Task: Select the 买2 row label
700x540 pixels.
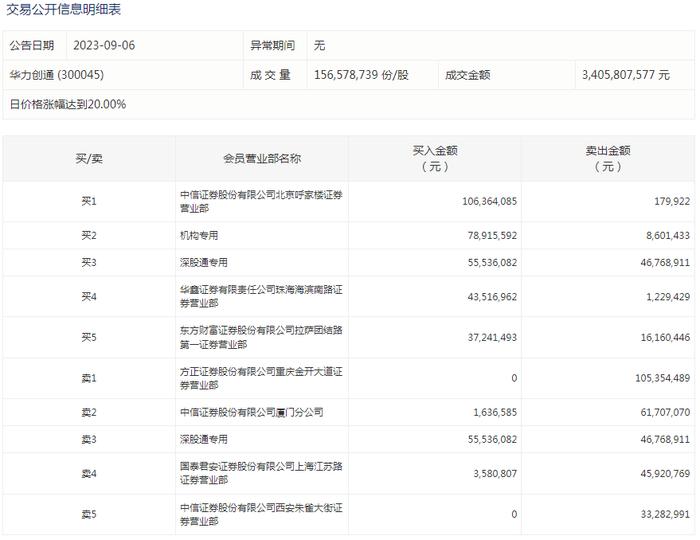Action: coord(89,235)
